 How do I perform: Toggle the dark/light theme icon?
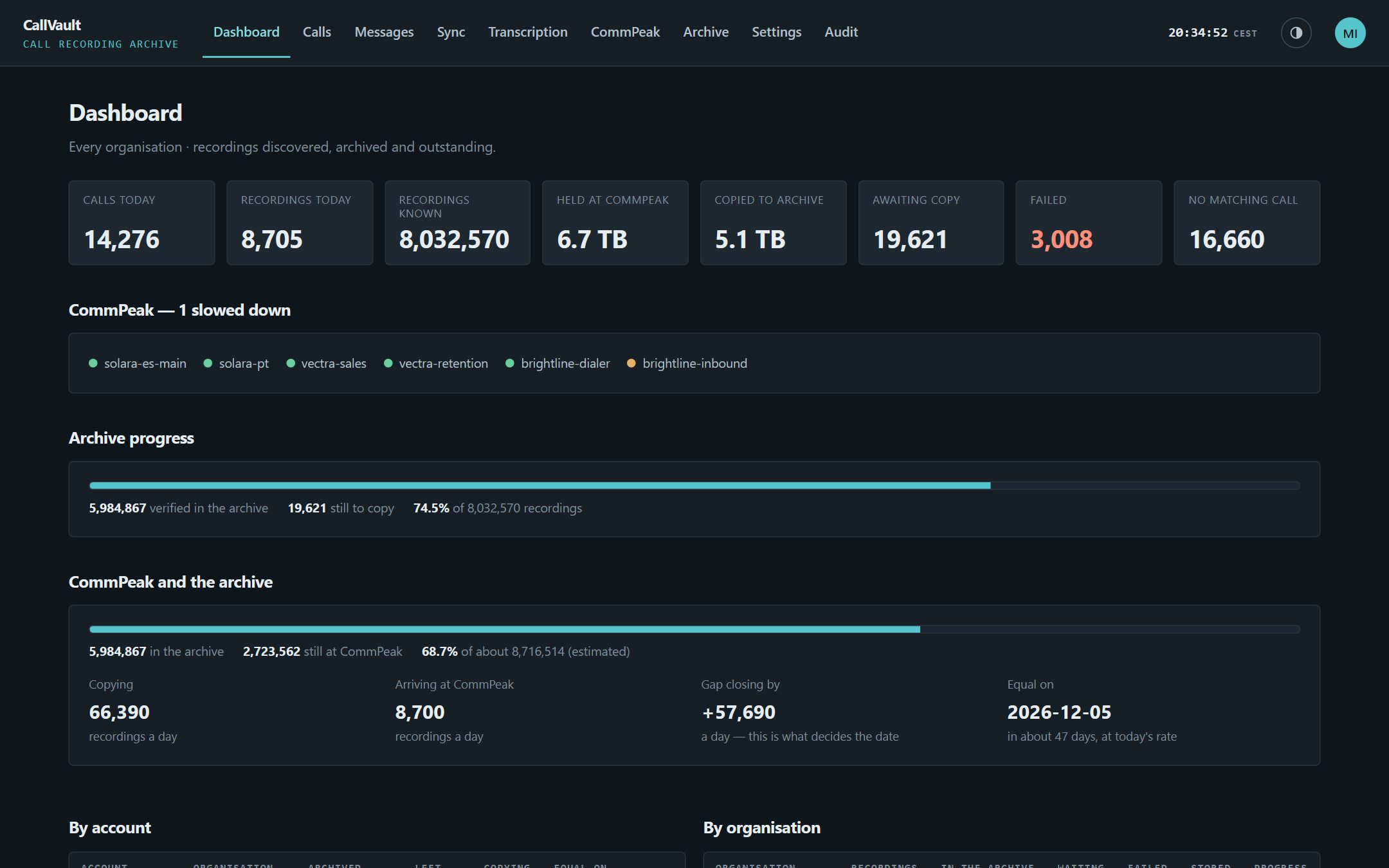pos(1296,33)
